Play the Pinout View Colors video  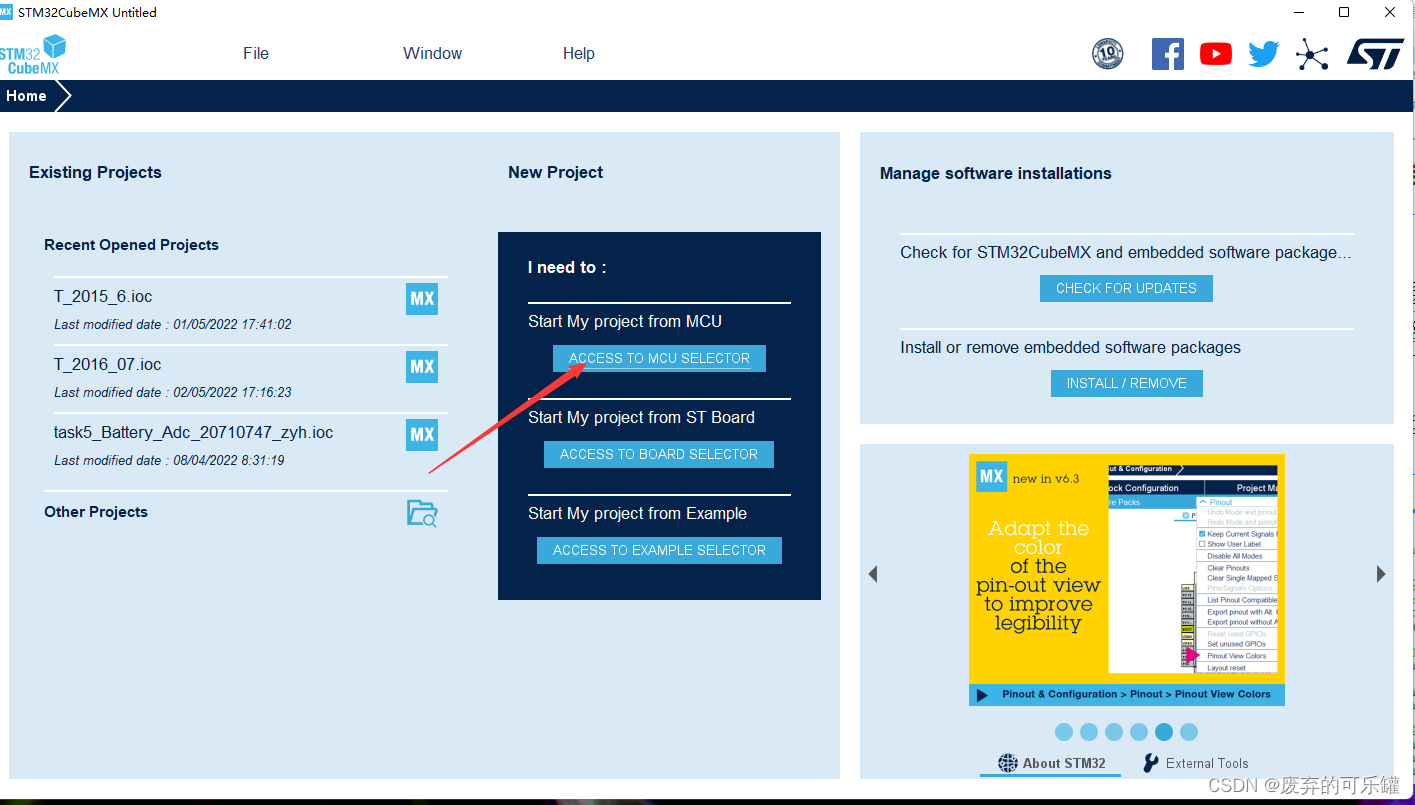(982, 694)
